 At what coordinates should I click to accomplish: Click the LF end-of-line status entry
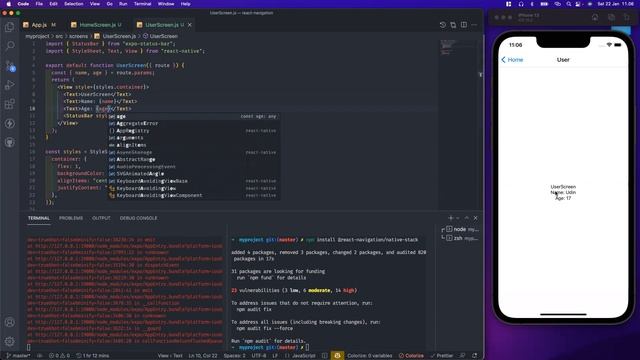[275, 356]
